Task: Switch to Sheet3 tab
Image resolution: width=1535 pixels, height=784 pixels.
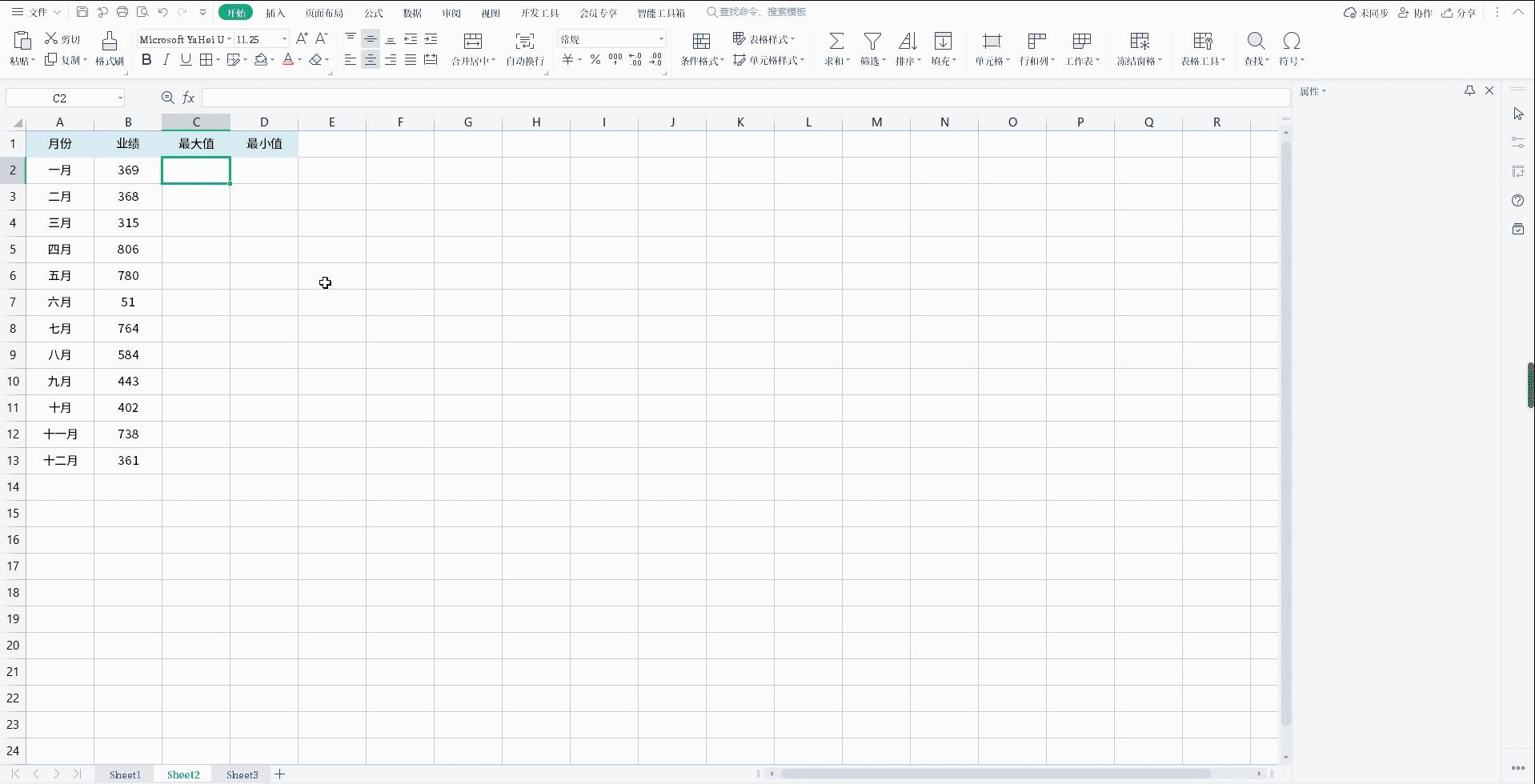Action: pyautogui.click(x=242, y=774)
